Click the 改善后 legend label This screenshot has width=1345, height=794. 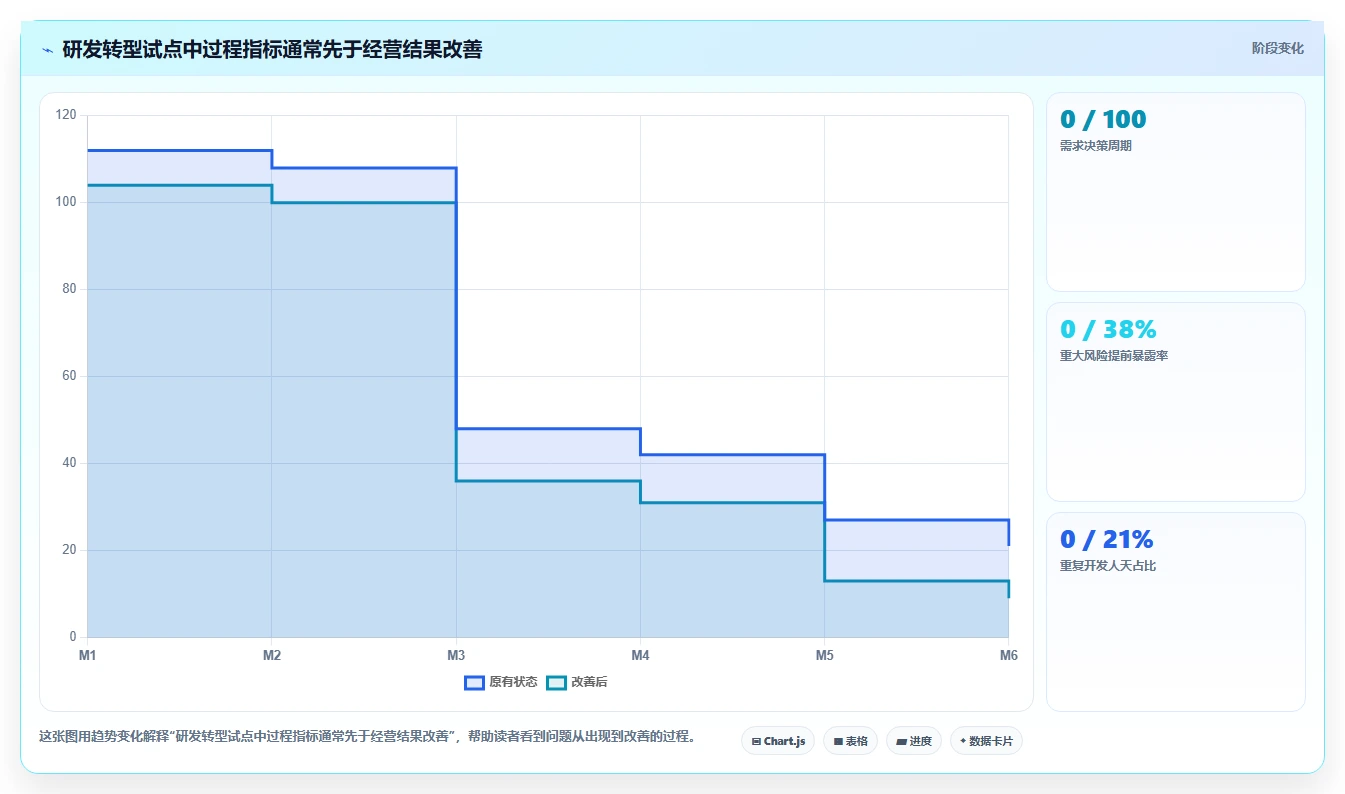[589, 682]
